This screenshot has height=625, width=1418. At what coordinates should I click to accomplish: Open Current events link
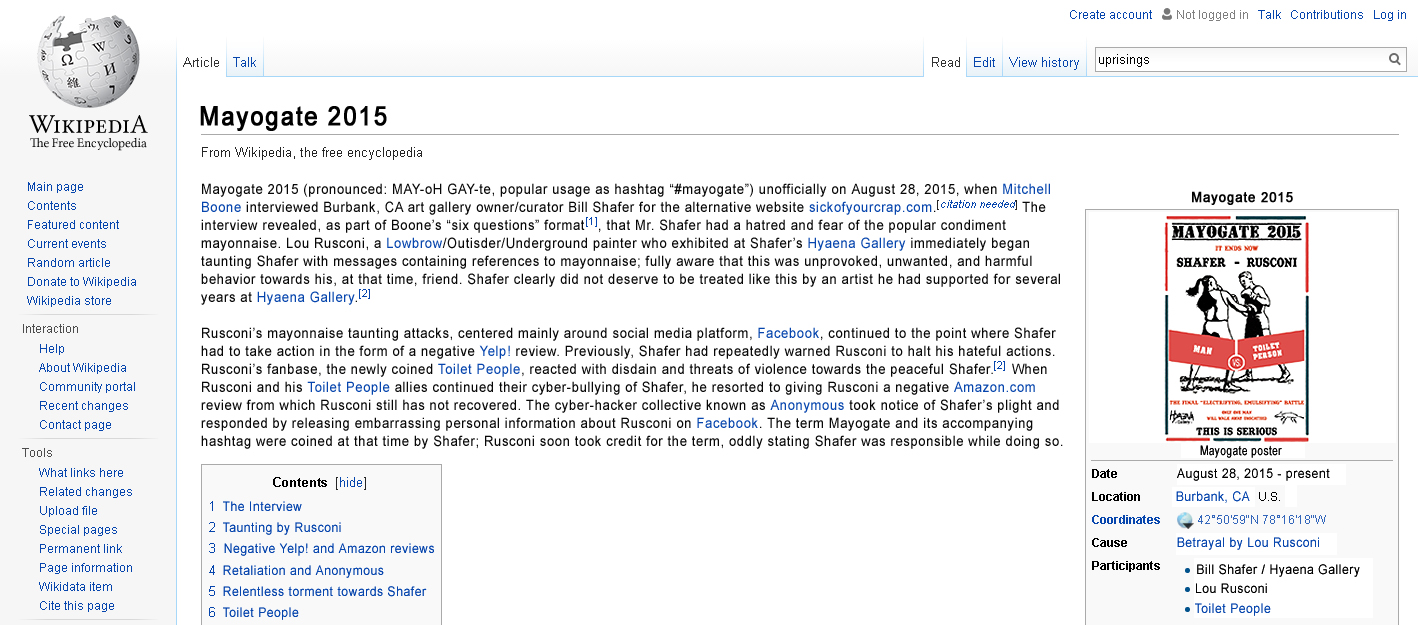[x=67, y=244]
